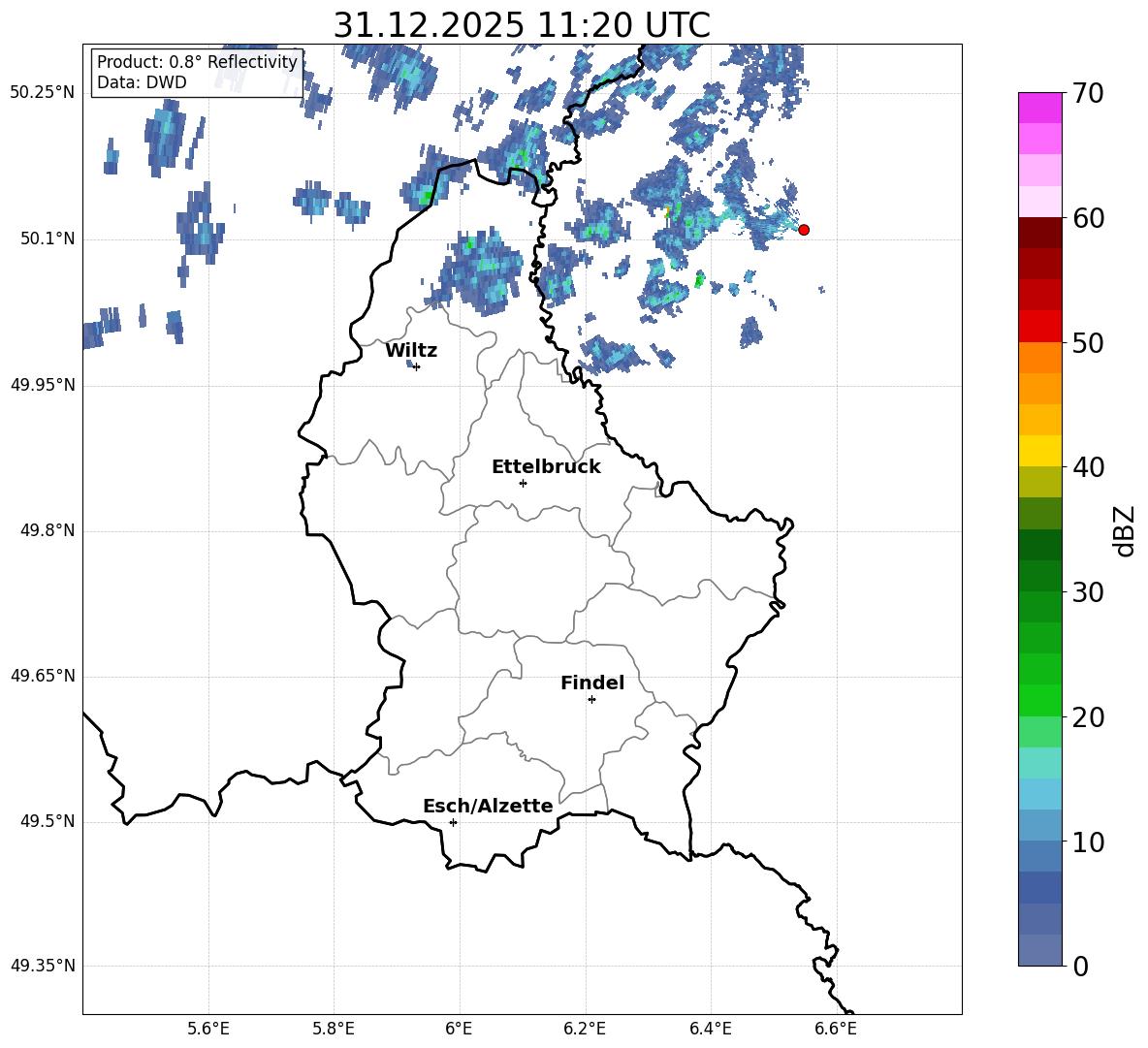Click the Wiltz city label

pos(411,351)
